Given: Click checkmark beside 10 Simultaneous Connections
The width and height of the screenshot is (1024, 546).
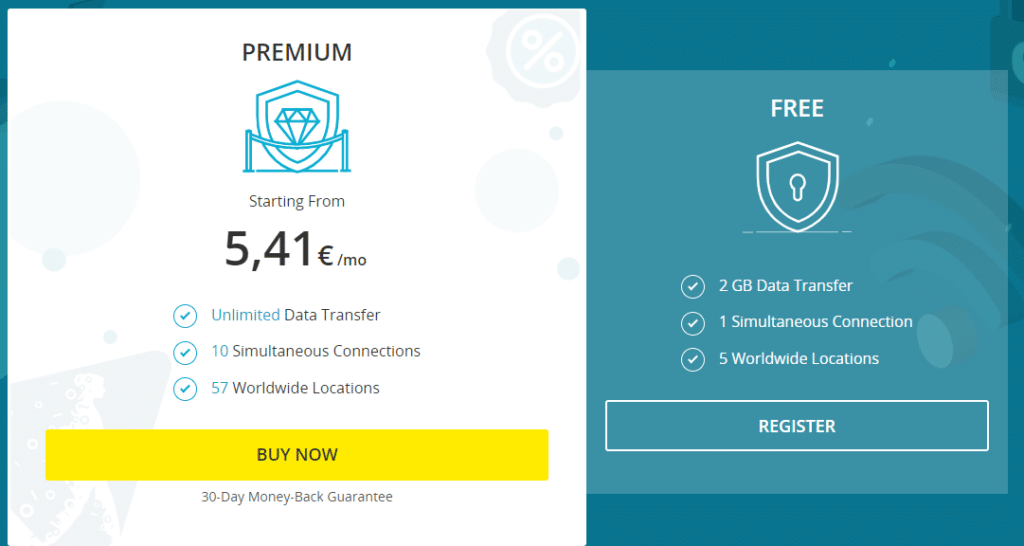Looking at the screenshot, I should [185, 352].
